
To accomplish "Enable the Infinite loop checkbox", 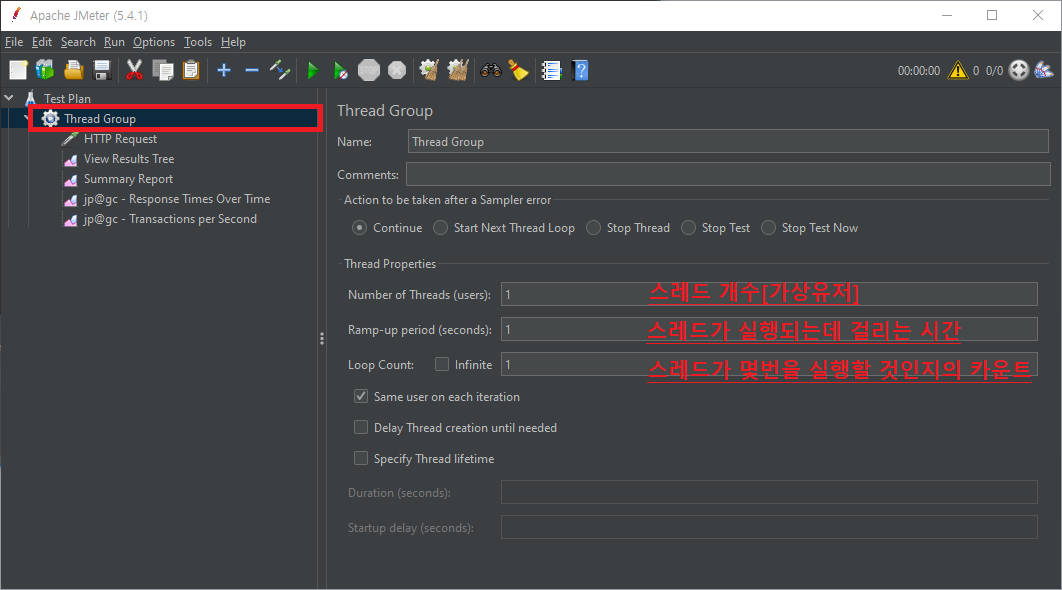I will (x=442, y=364).
